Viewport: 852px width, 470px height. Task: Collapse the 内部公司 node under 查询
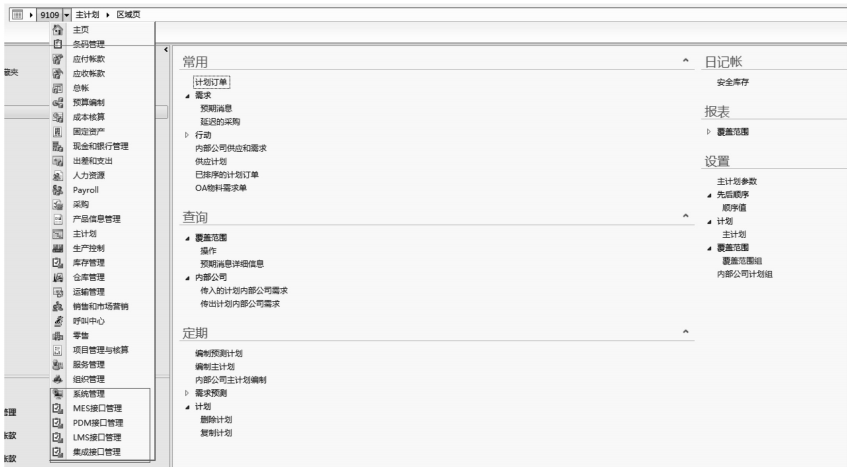coord(187,278)
